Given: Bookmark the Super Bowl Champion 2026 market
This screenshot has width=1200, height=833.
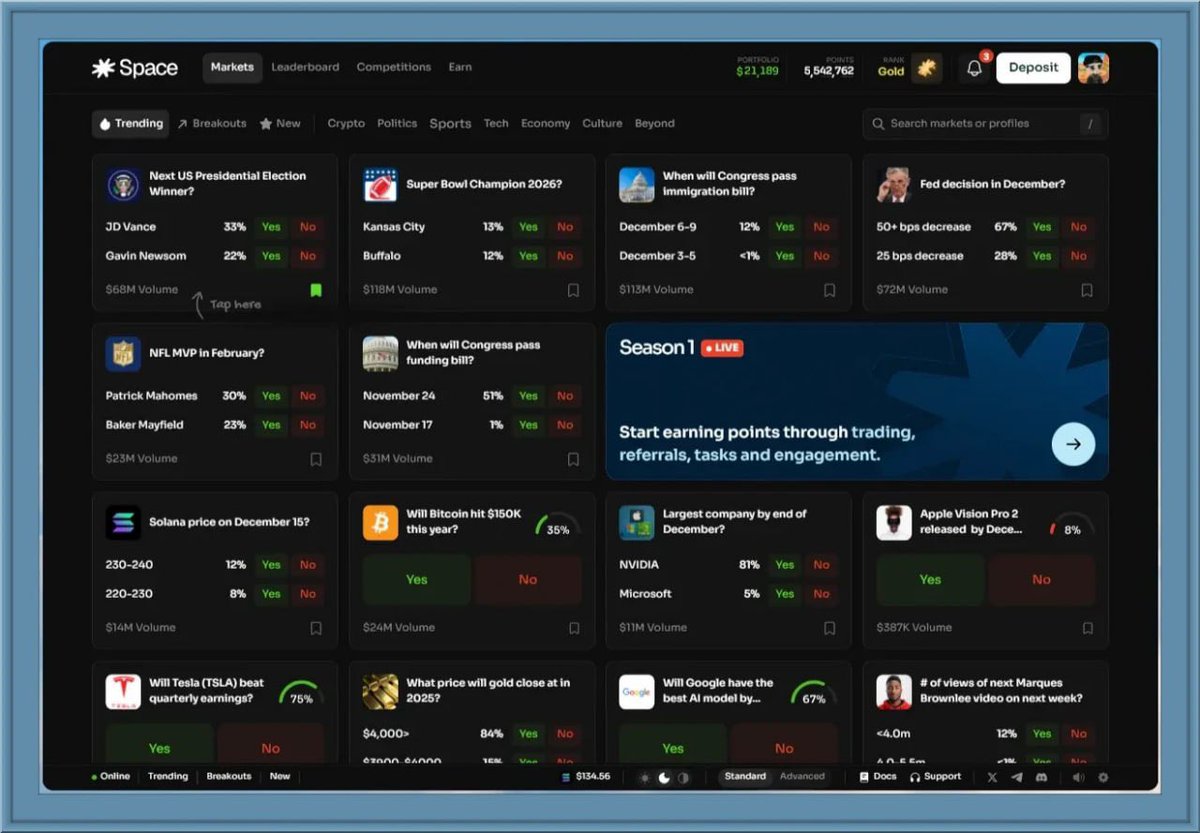Looking at the screenshot, I should [573, 290].
